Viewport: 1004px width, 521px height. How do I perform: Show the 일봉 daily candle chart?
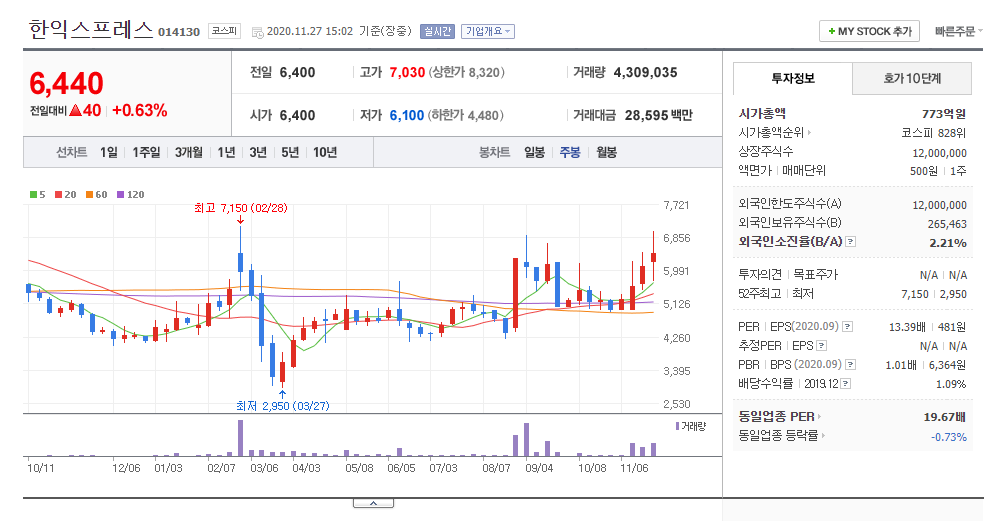(x=534, y=152)
